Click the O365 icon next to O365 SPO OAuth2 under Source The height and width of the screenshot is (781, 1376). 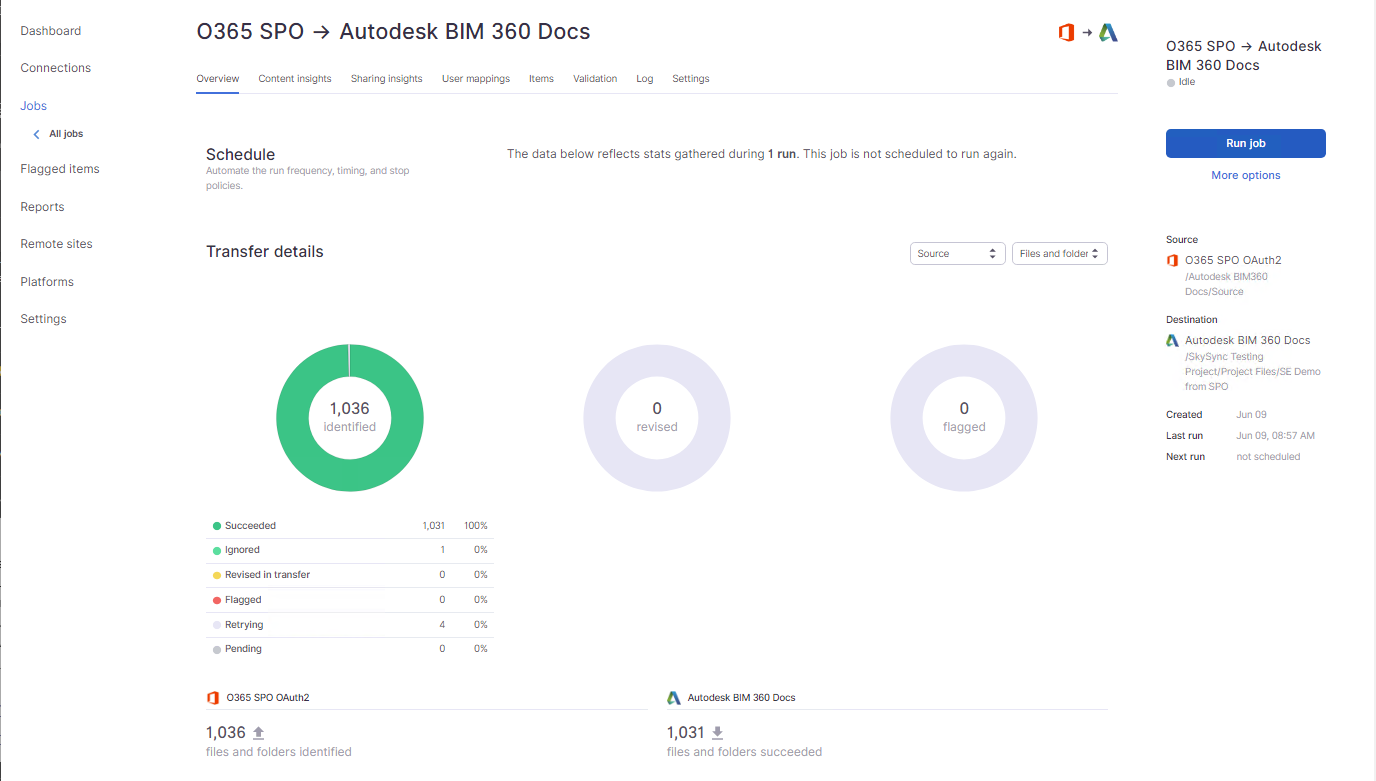coord(1173,260)
